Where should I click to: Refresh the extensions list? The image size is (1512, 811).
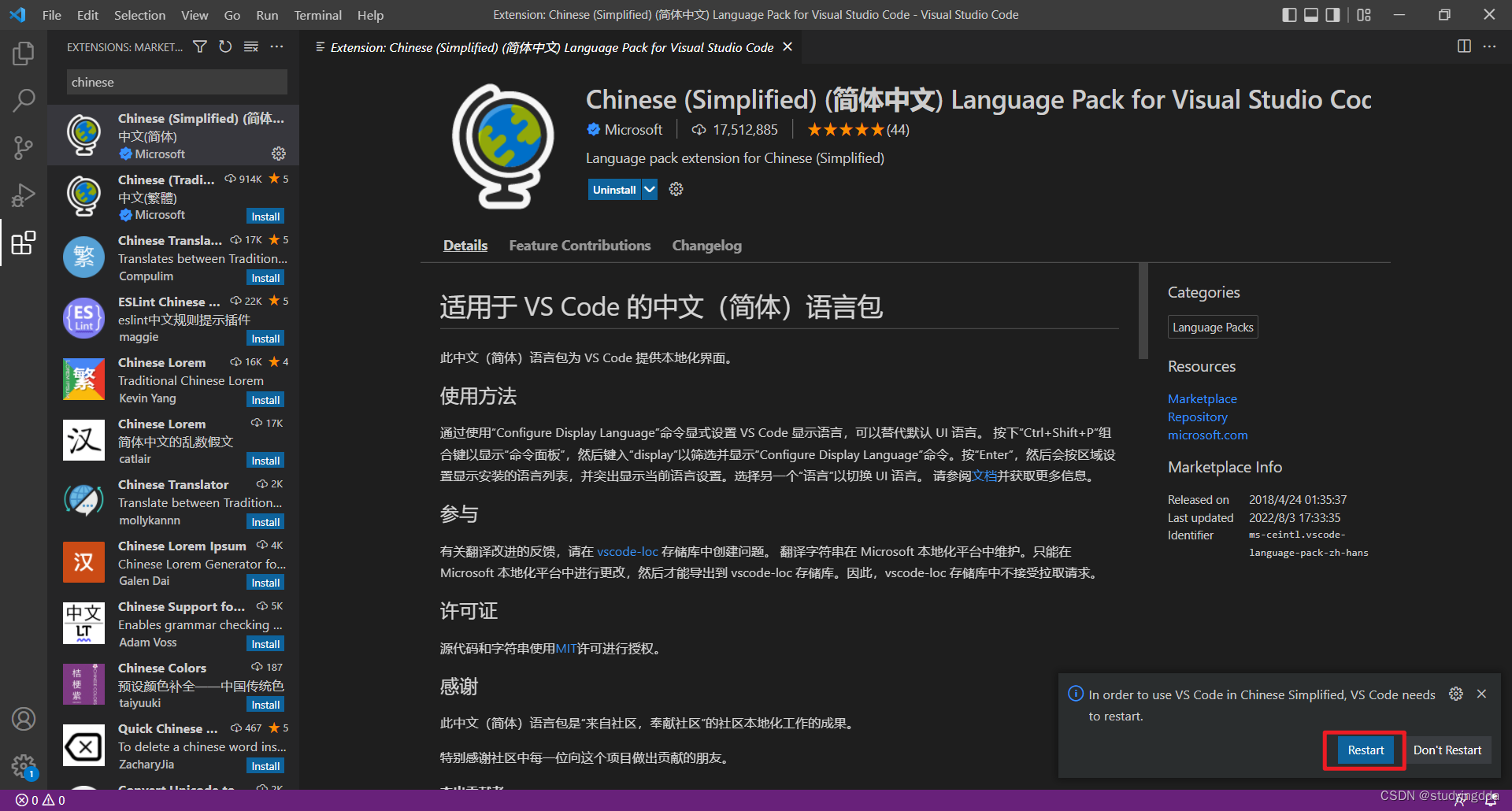tap(225, 47)
